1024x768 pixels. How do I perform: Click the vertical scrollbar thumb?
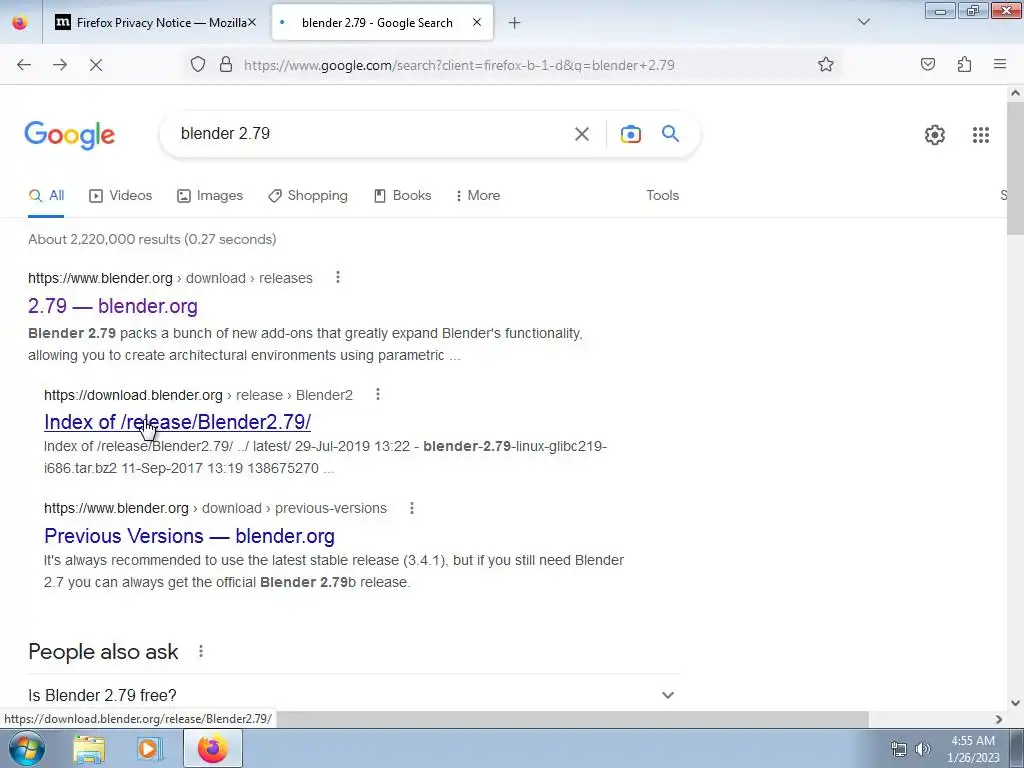point(1015,168)
